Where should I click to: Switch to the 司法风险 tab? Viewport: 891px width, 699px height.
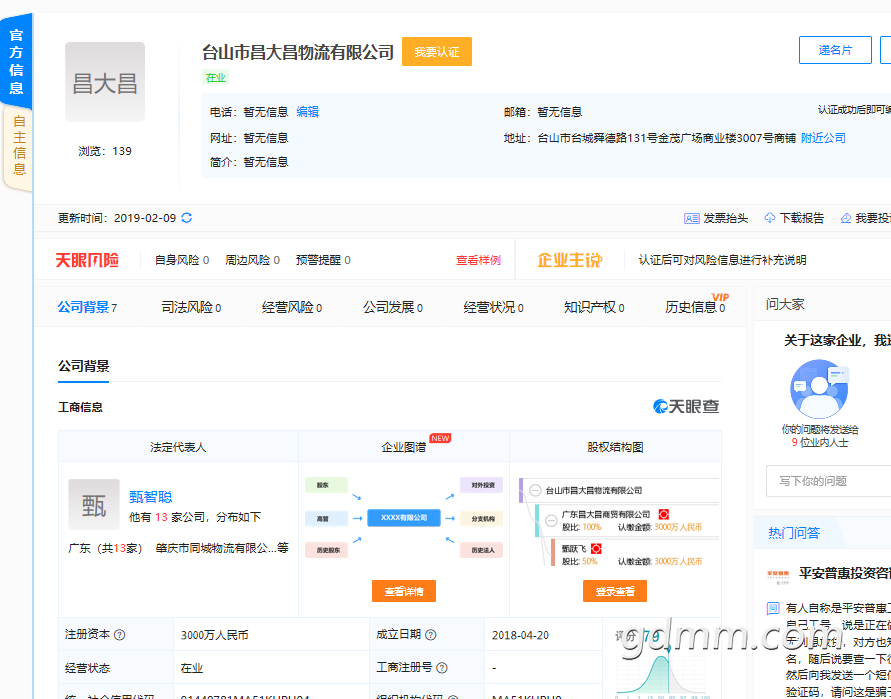coord(191,307)
